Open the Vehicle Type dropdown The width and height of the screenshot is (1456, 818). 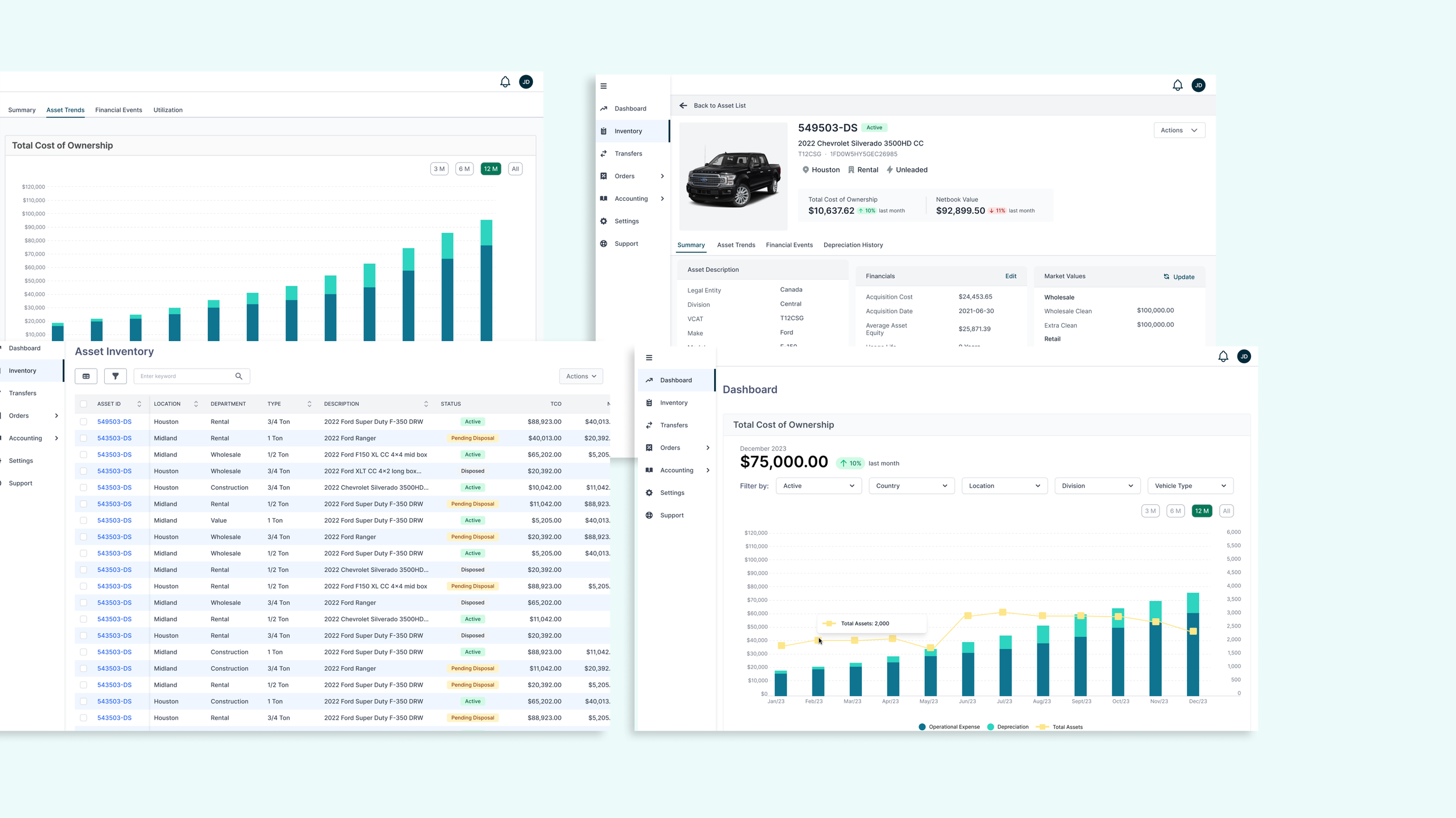coord(1190,486)
